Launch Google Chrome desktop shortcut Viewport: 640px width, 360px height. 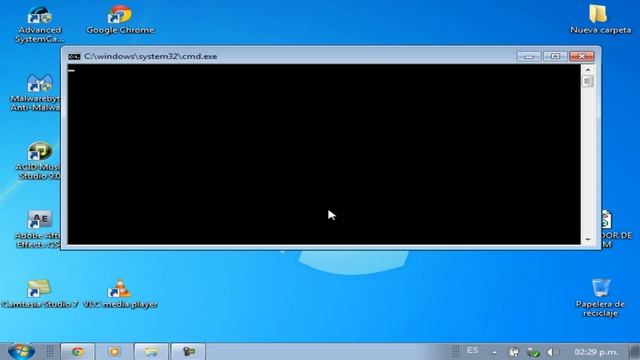click(x=120, y=20)
